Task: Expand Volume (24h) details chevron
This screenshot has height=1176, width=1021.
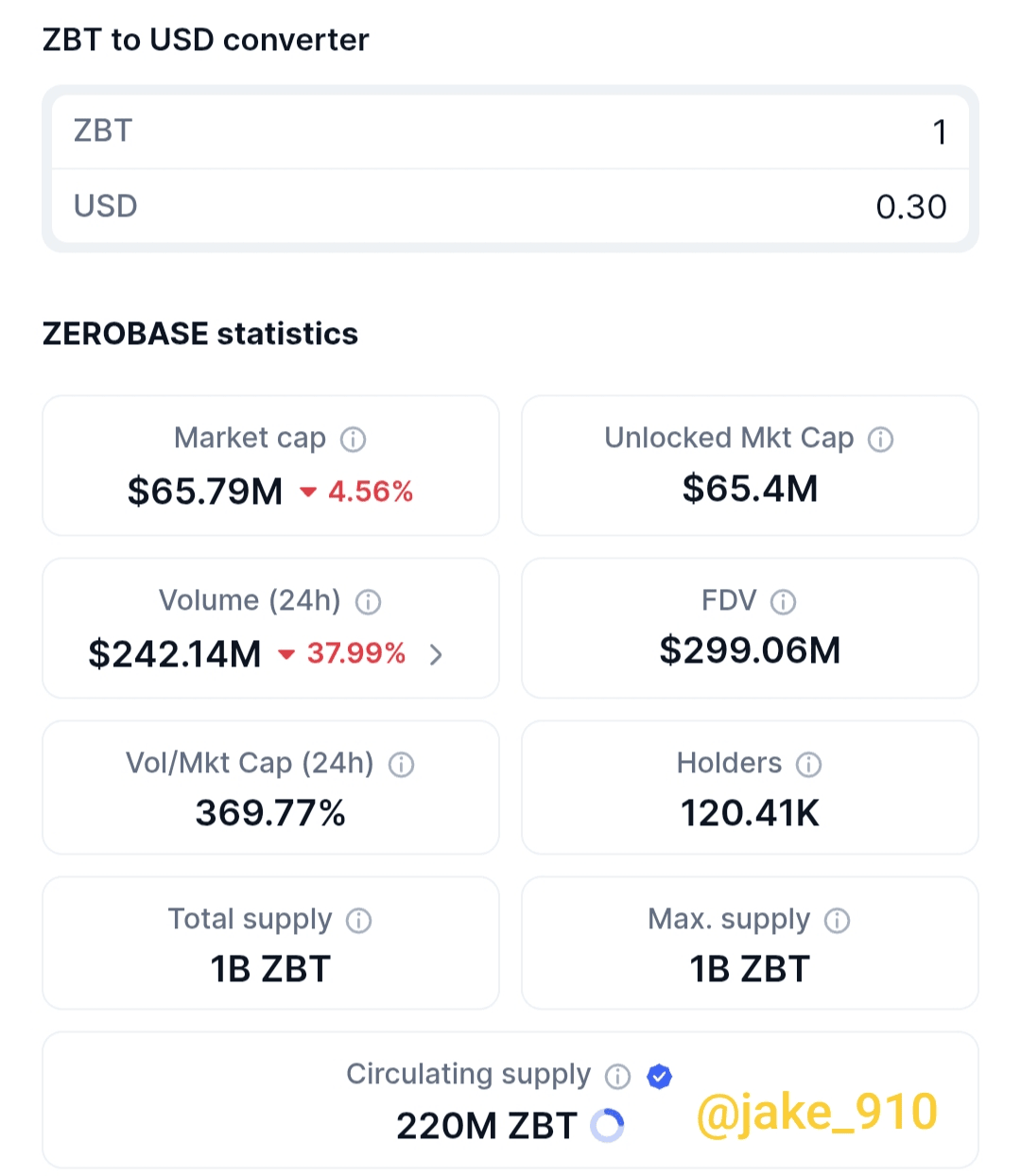Action: (436, 654)
